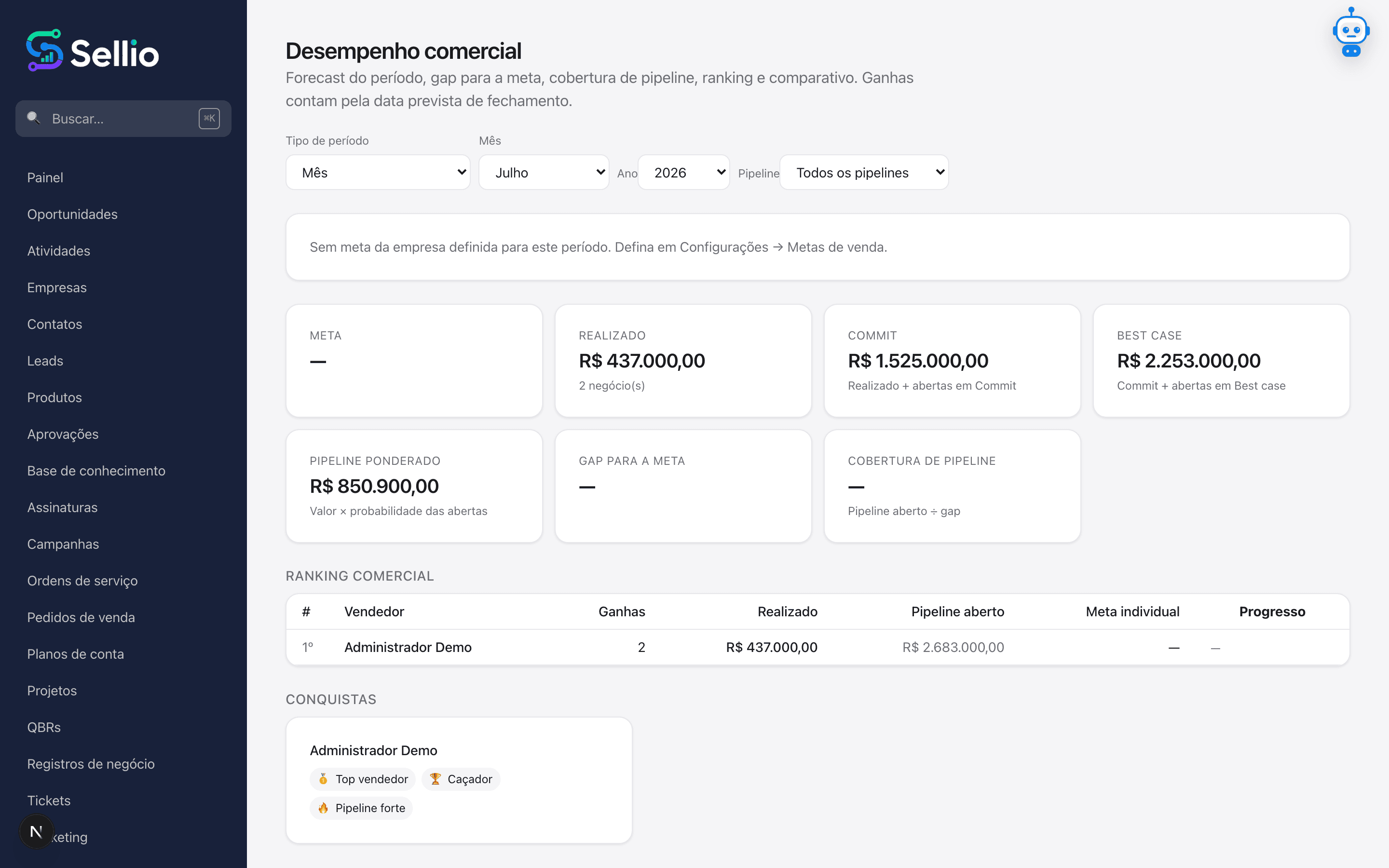Click the magnifier icon in search box
The height and width of the screenshot is (868, 1389).
[x=33, y=118]
